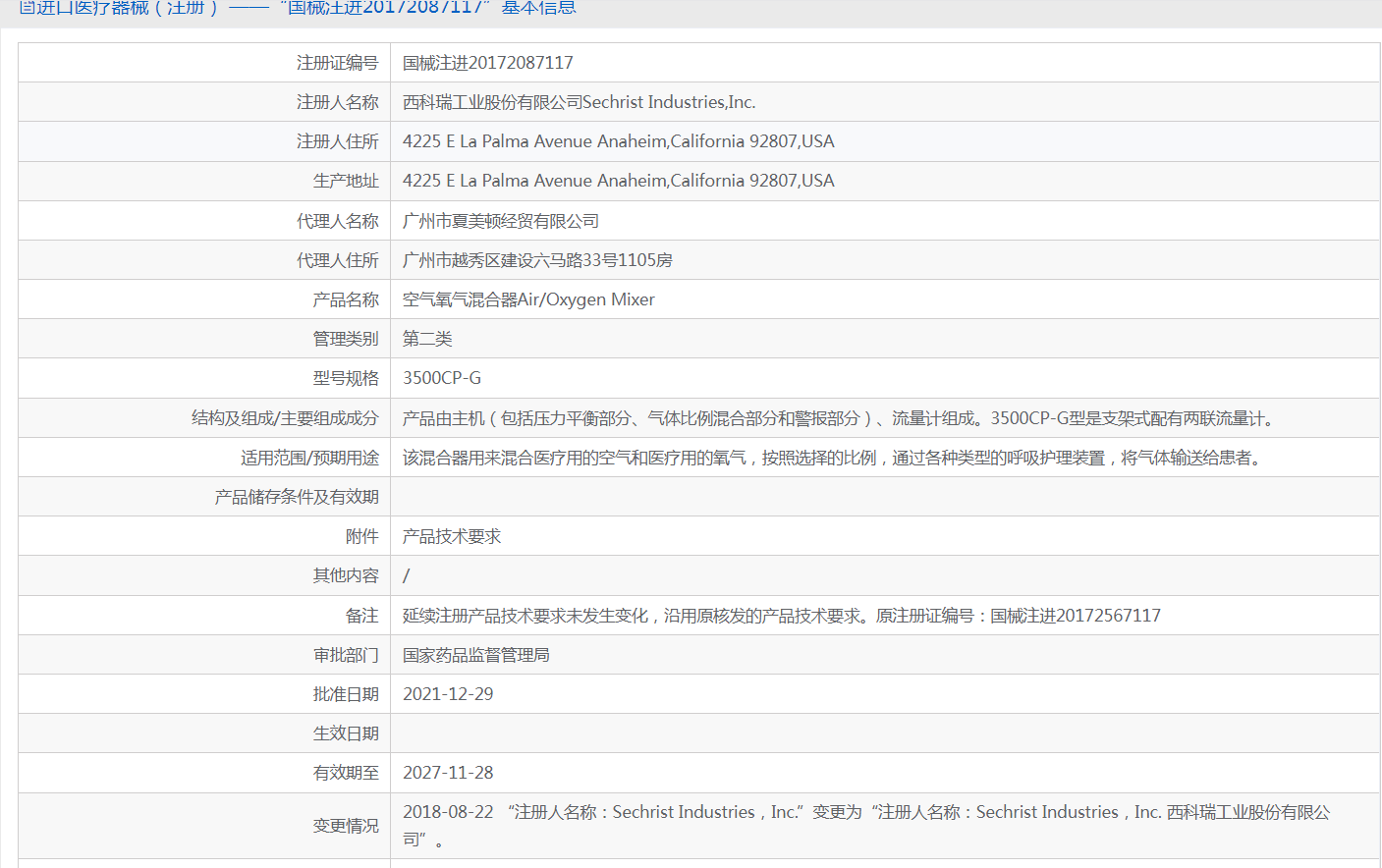Click the agent address 广州市越秀区建设六马路 text
This screenshot has width=1382, height=868.
537,260
